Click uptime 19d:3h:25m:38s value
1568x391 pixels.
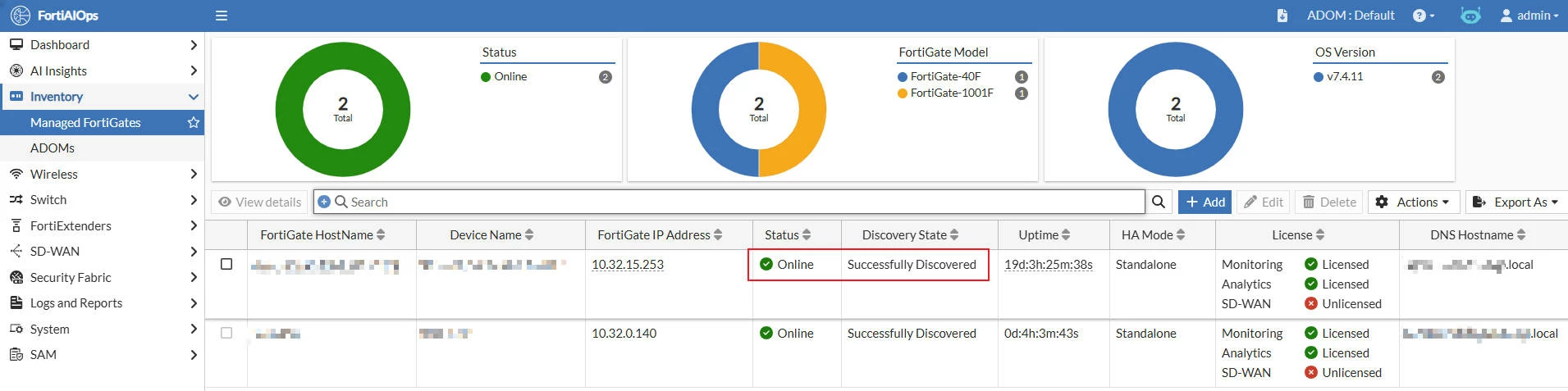pyautogui.click(x=1049, y=265)
